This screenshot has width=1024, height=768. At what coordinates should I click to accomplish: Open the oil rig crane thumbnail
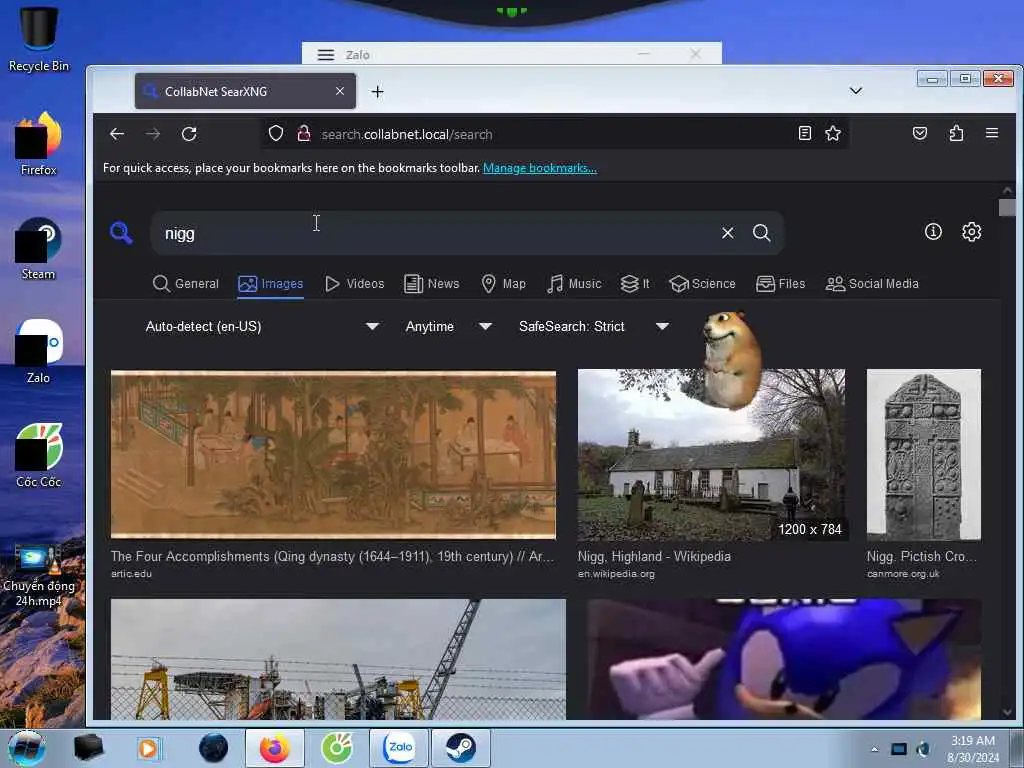(338, 658)
